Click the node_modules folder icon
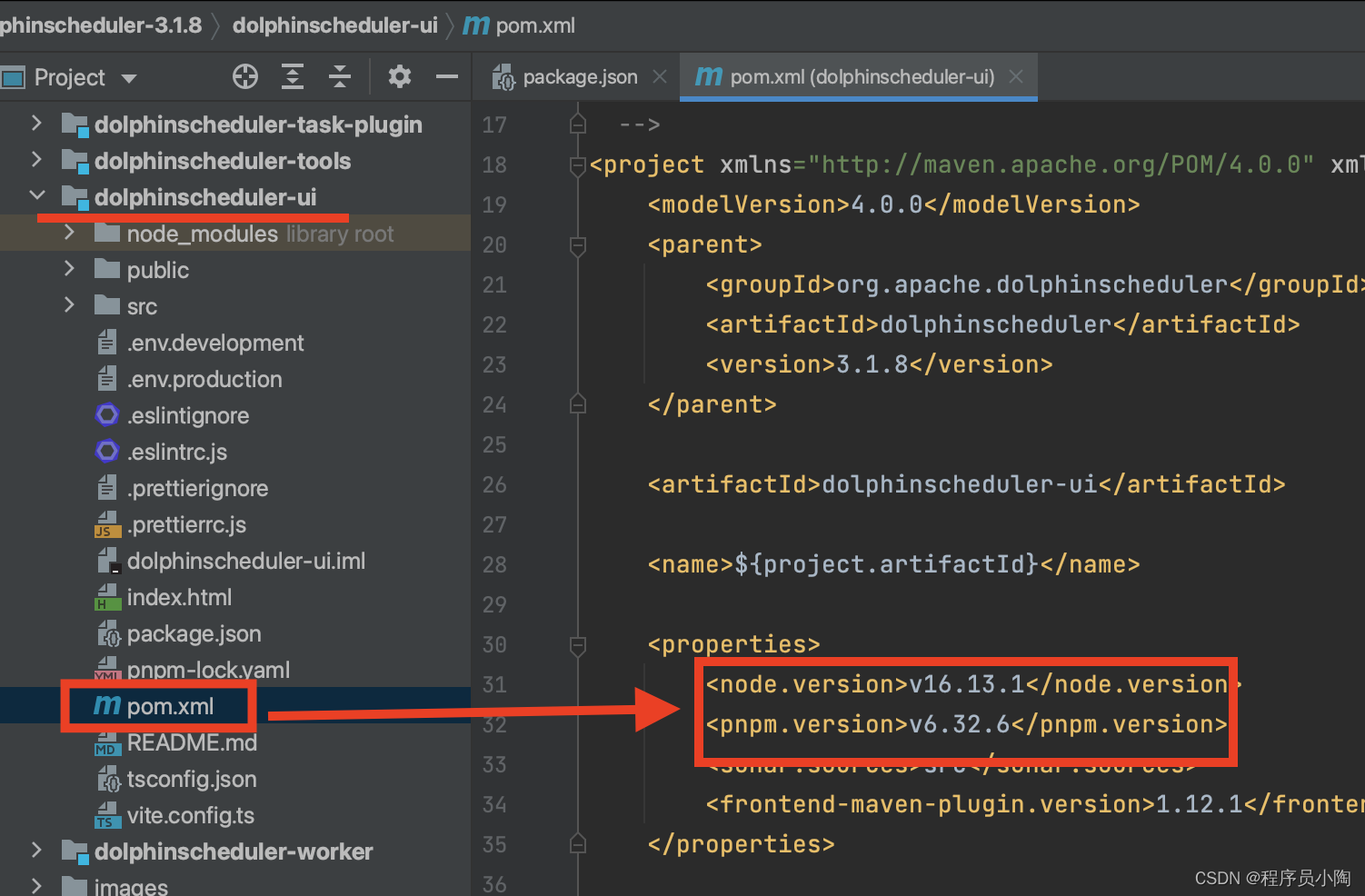 (x=107, y=233)
